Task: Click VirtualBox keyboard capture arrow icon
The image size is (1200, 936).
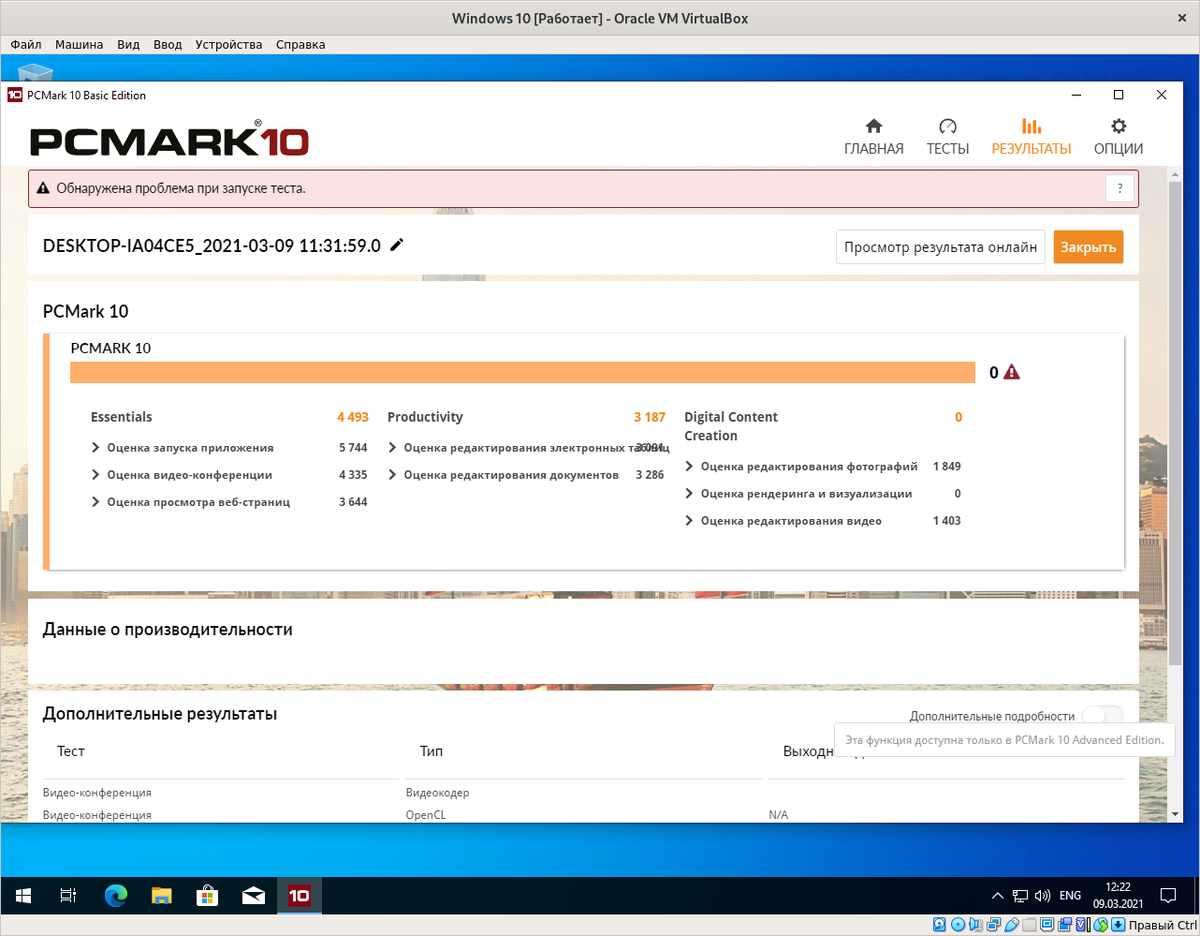Action: [x=1120, y=925]
